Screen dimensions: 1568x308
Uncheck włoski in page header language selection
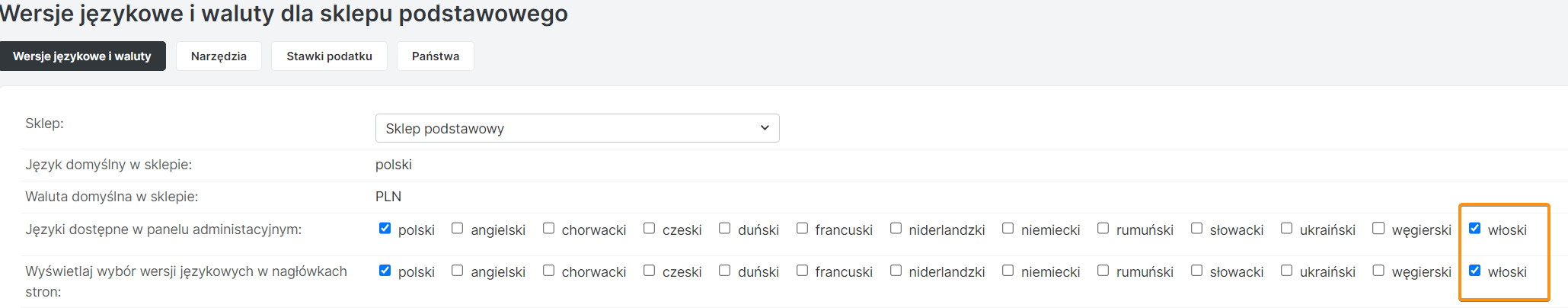coord(1475,271)
